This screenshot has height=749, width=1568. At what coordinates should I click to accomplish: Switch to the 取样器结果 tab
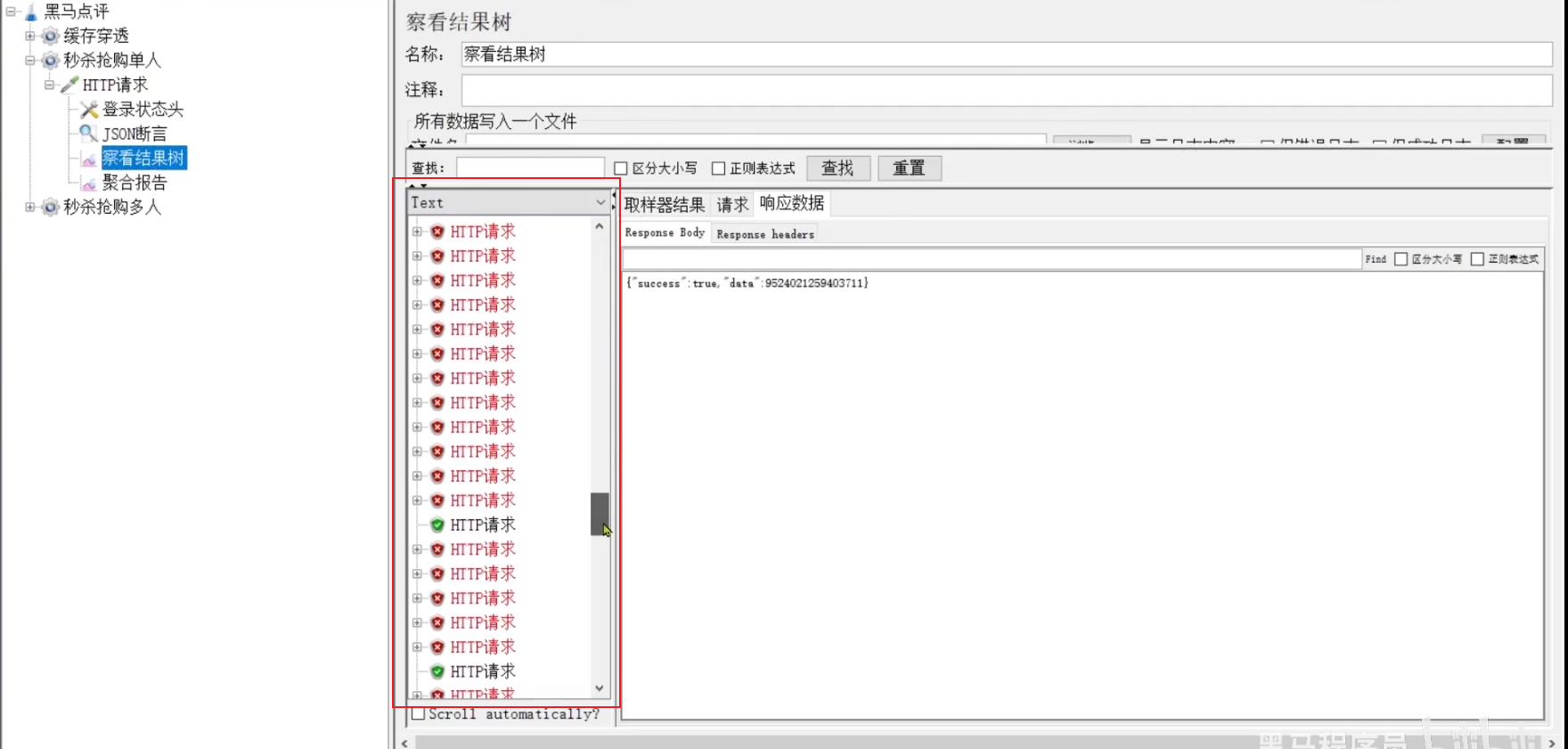(665, 205)
